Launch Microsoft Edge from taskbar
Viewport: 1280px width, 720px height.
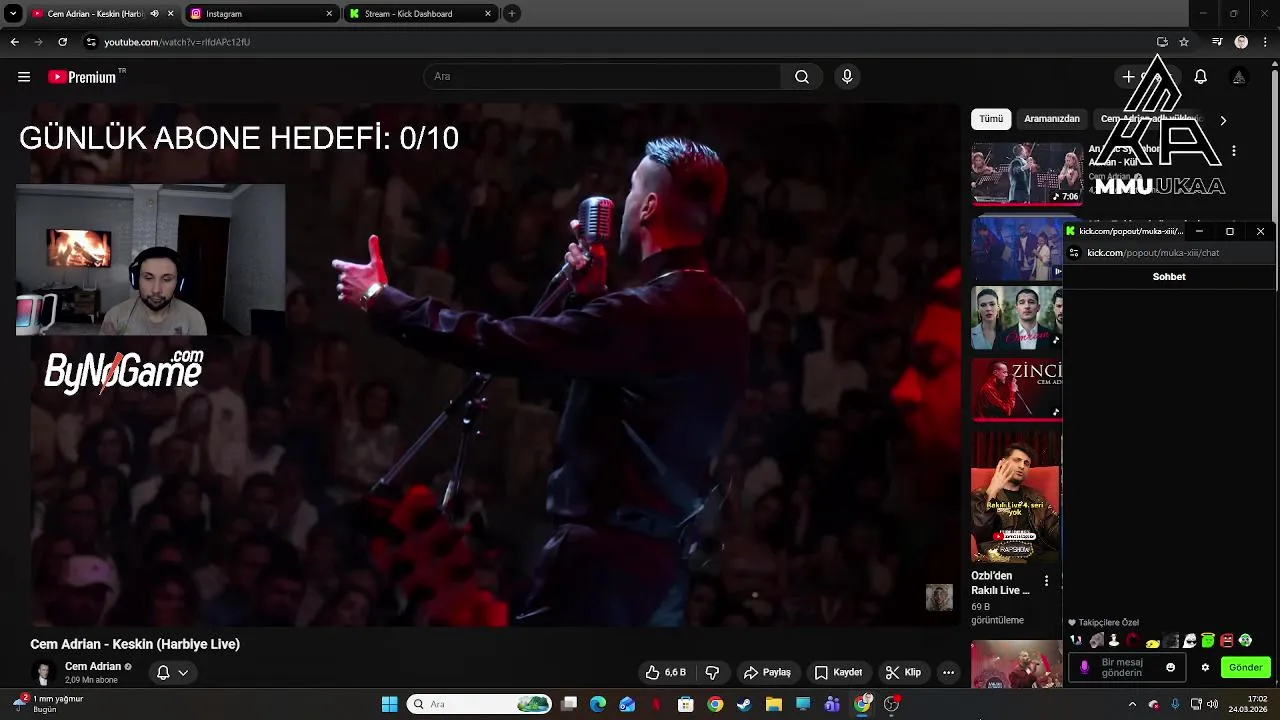pyautogui.click(x=598, y=704)
